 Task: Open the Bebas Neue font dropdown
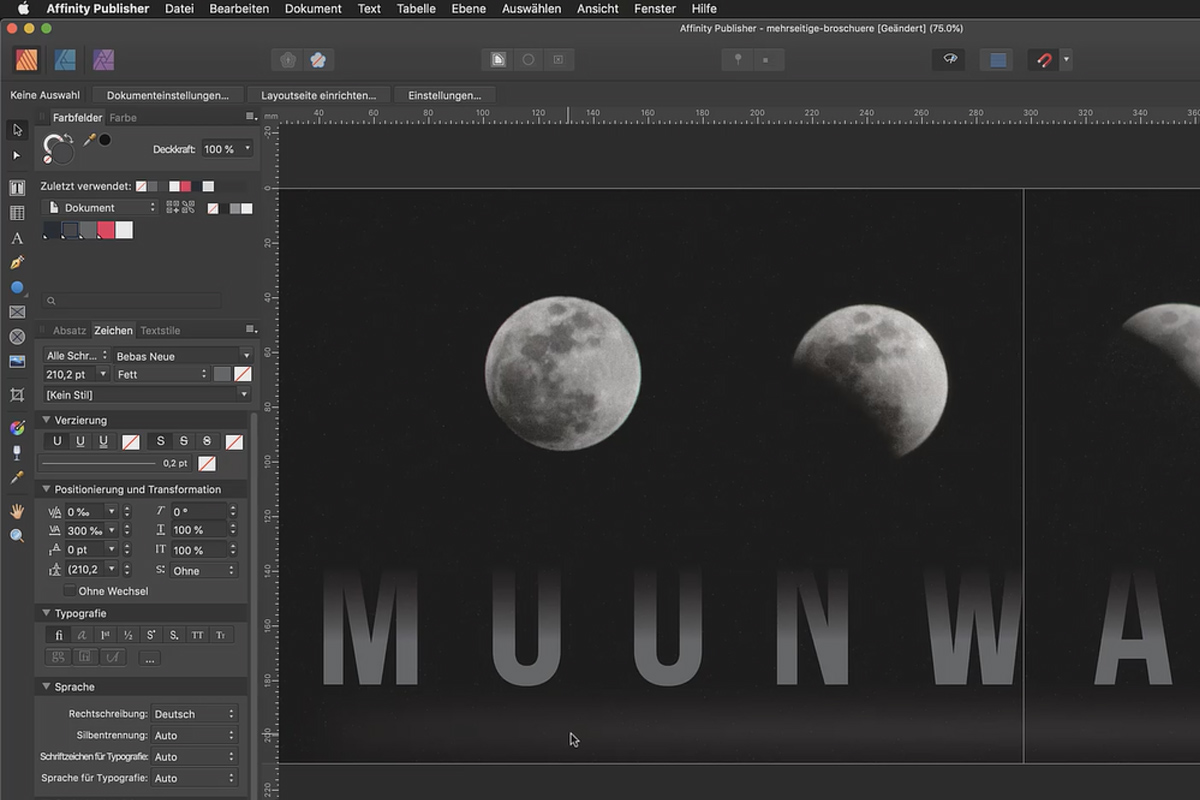[x=182, y=355]
